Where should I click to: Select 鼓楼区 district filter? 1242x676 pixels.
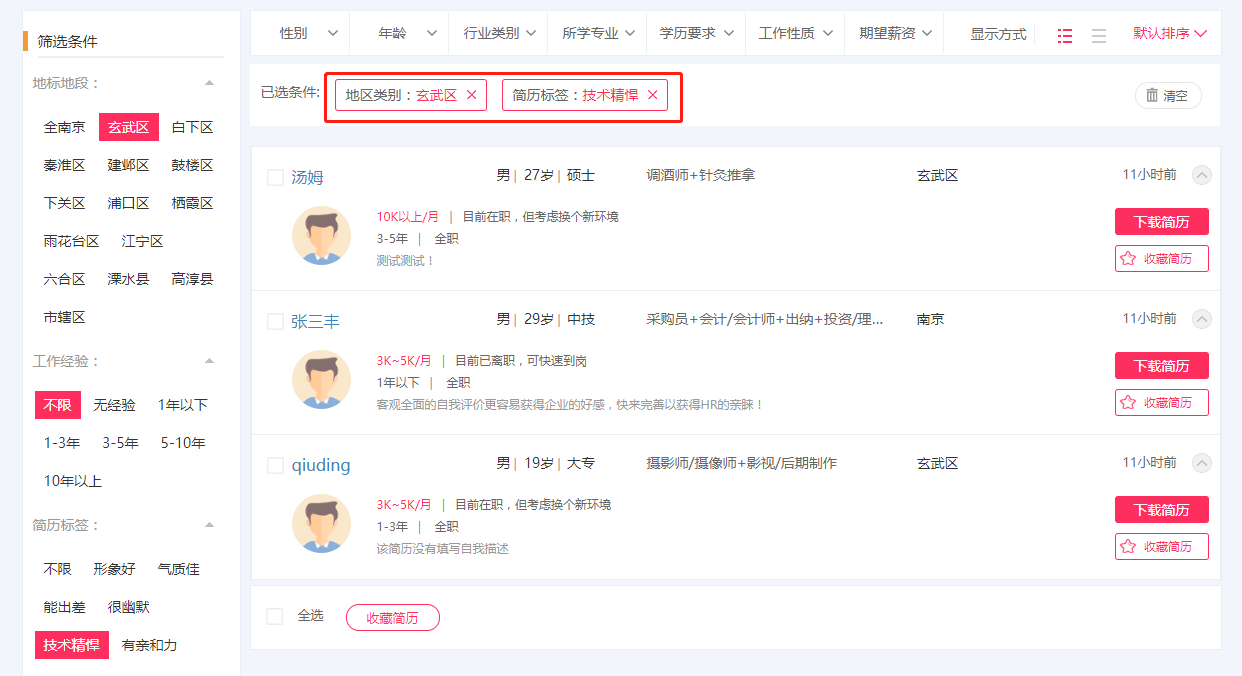click(x=192, y=165)
